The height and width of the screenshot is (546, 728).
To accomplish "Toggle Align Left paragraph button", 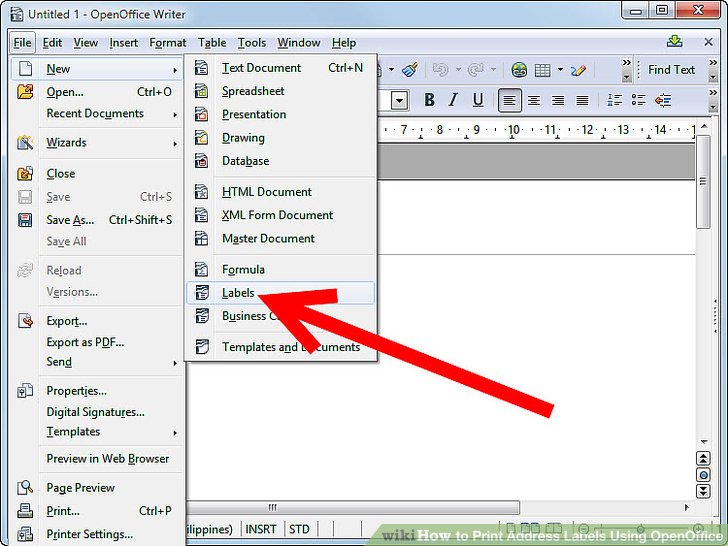I will 509,100.
